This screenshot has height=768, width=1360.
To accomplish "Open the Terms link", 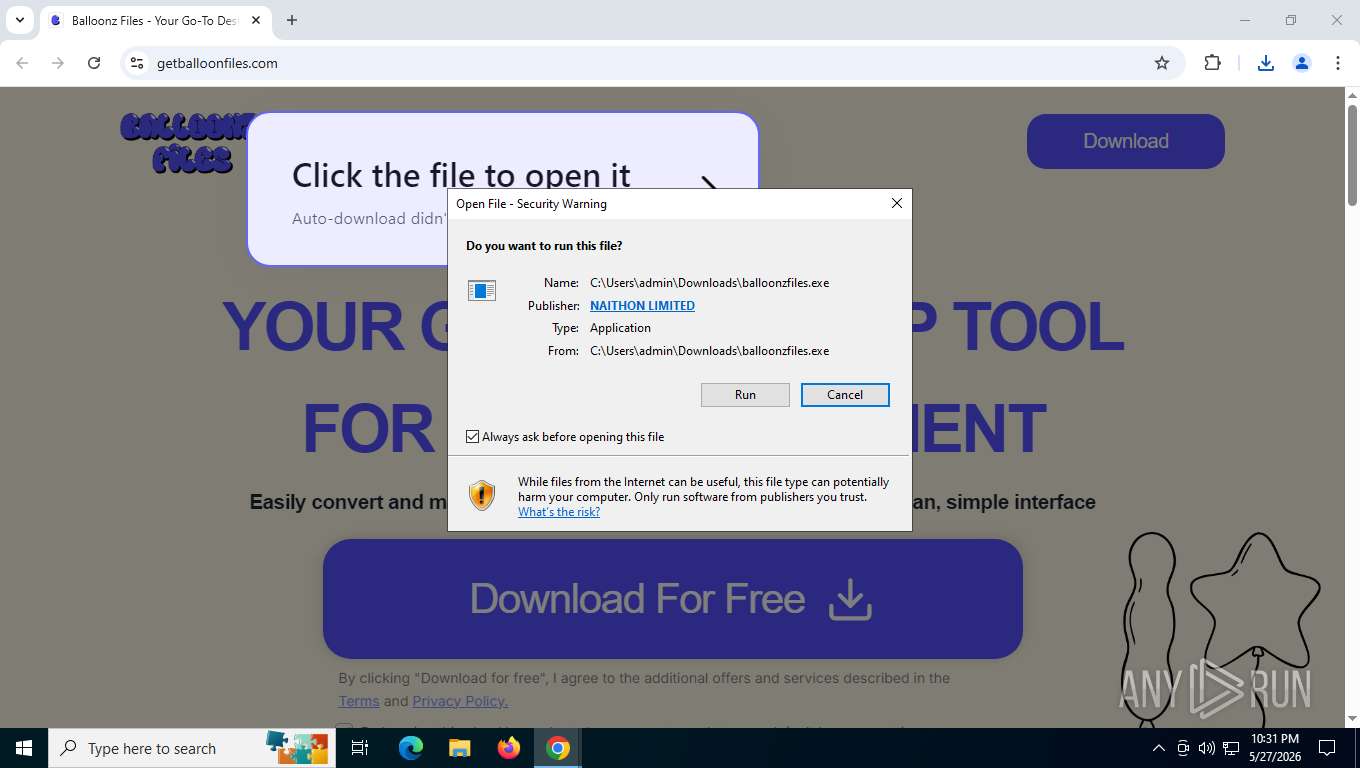I will (x=359, y=701).
